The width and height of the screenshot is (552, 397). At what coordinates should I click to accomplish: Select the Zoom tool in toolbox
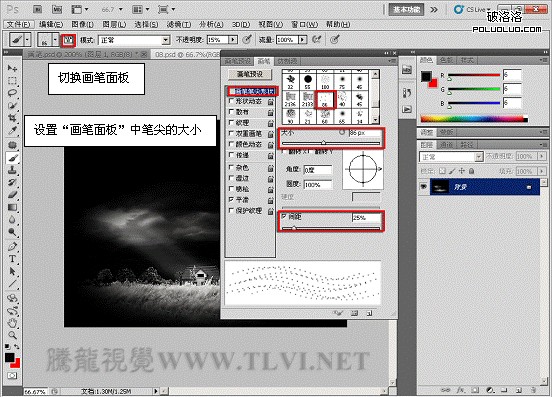[12, 335]
